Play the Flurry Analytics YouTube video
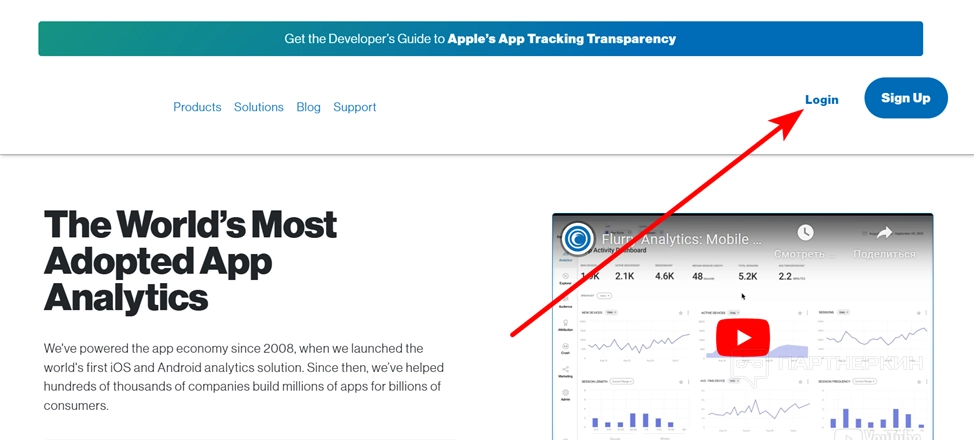The height and width of the screenshot is (440, 974). [743, 337]
